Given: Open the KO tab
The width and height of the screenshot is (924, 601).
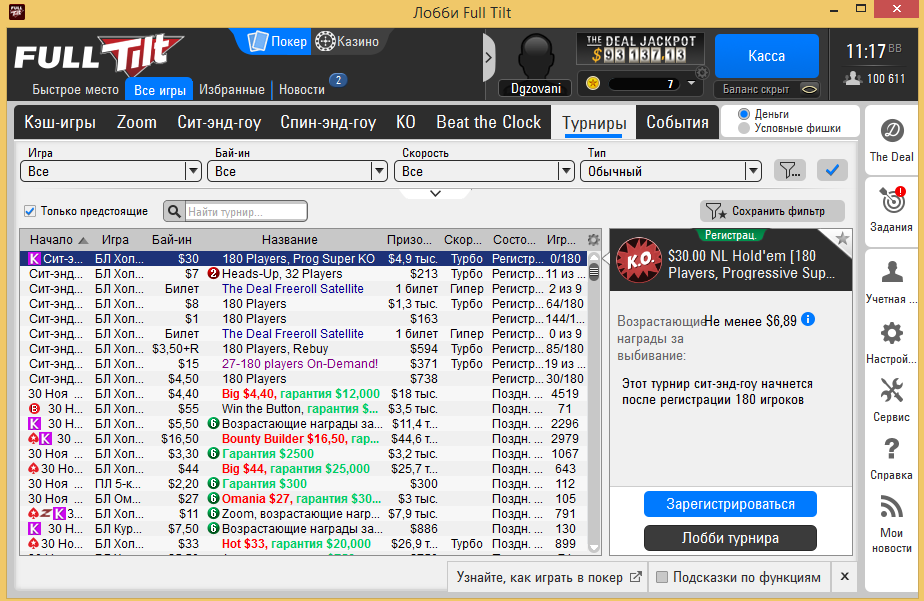Looking at the screenshot, I should (405, 122).
